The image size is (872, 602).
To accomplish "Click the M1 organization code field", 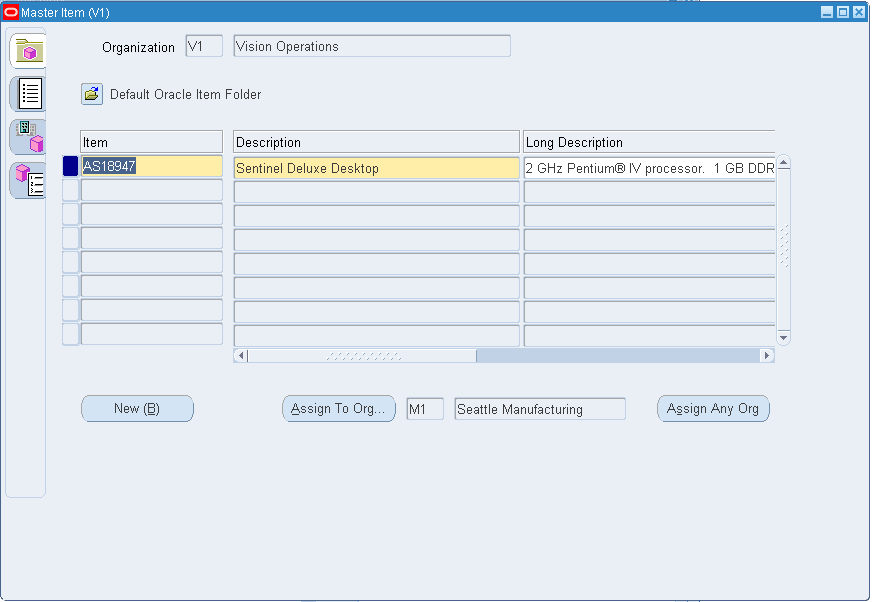I will coord(425,409).
